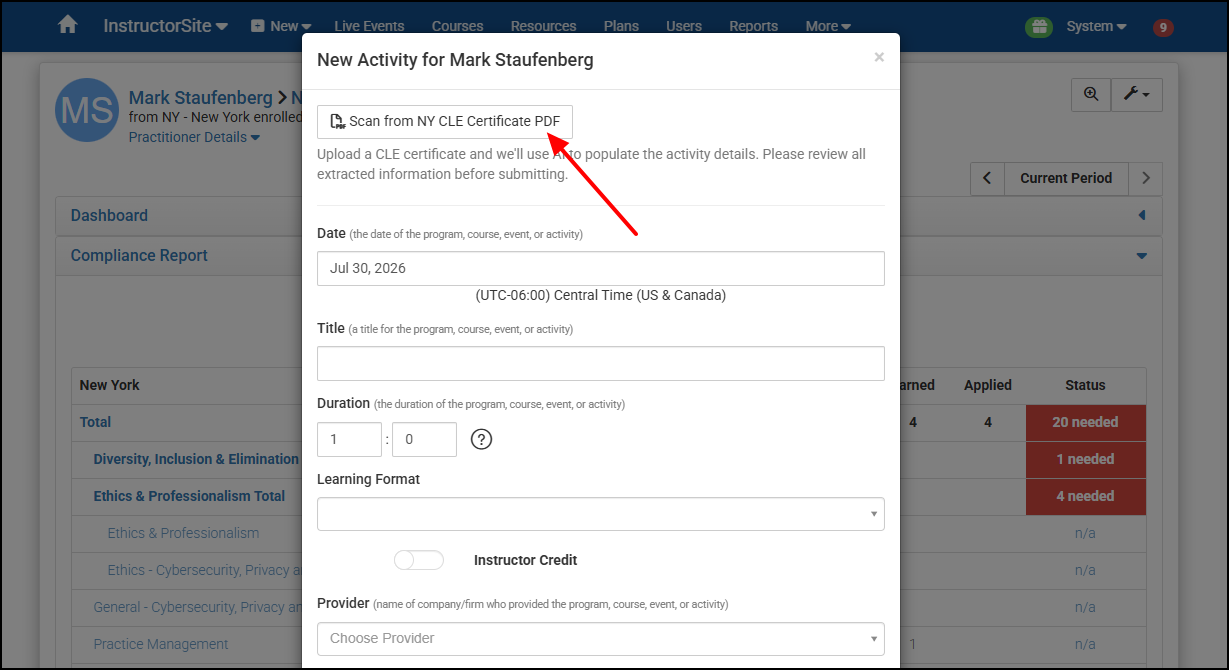Click the Title input field
The height and width of the screenshot is (670, 1229).
[x=601, y=363]
